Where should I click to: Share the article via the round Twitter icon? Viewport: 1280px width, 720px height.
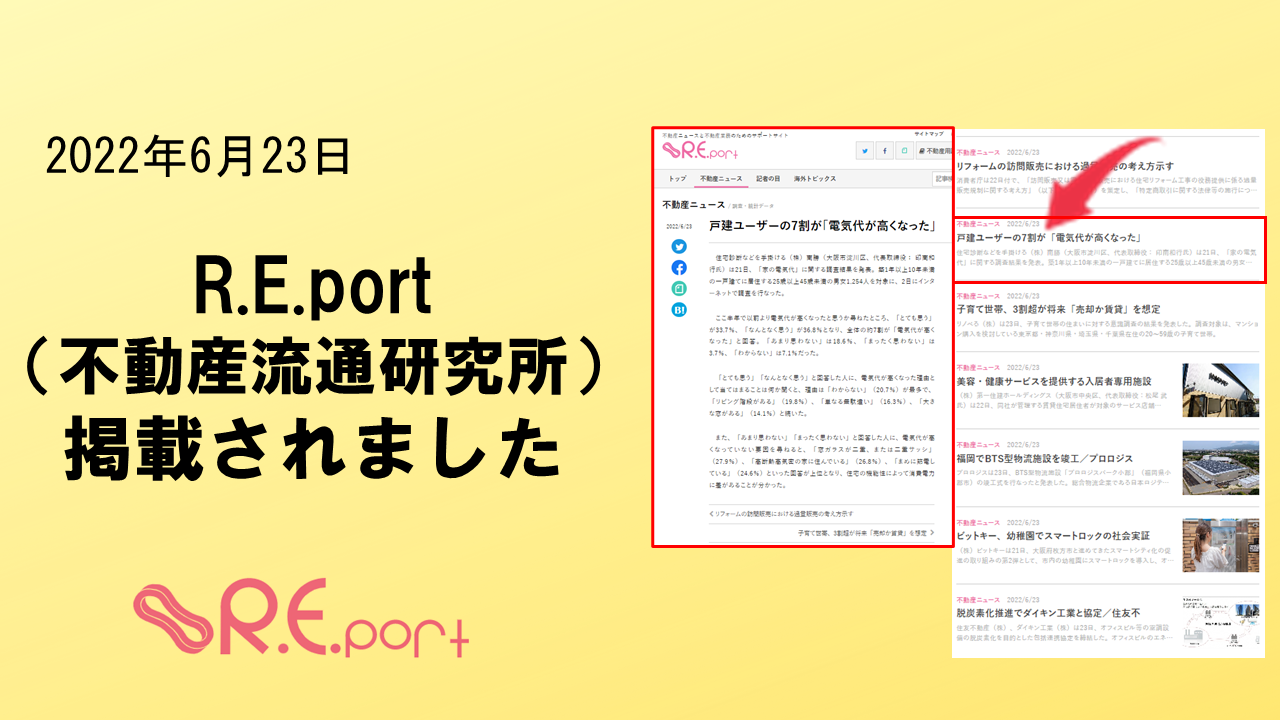pyautogui.click(x=679, y=247)
